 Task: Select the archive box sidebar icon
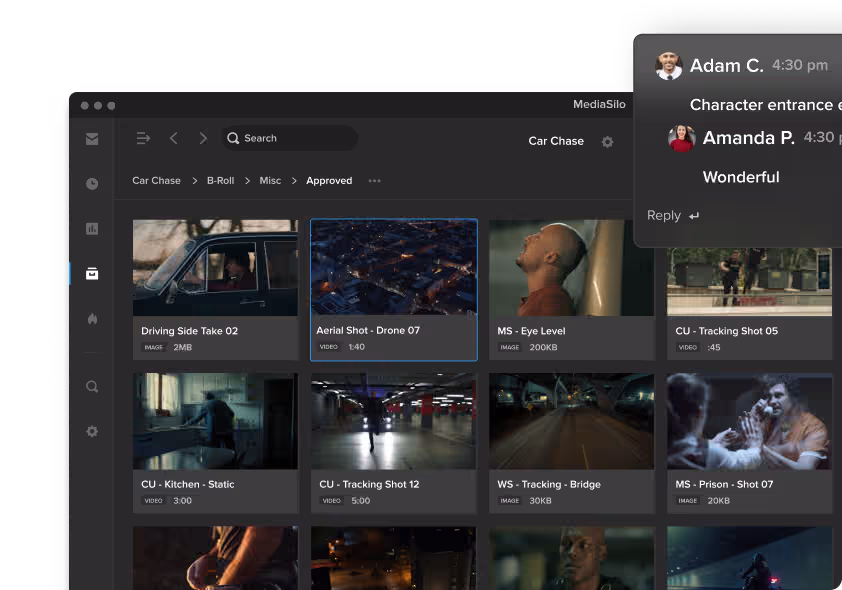pyautogui.click(x=92, y=274)
